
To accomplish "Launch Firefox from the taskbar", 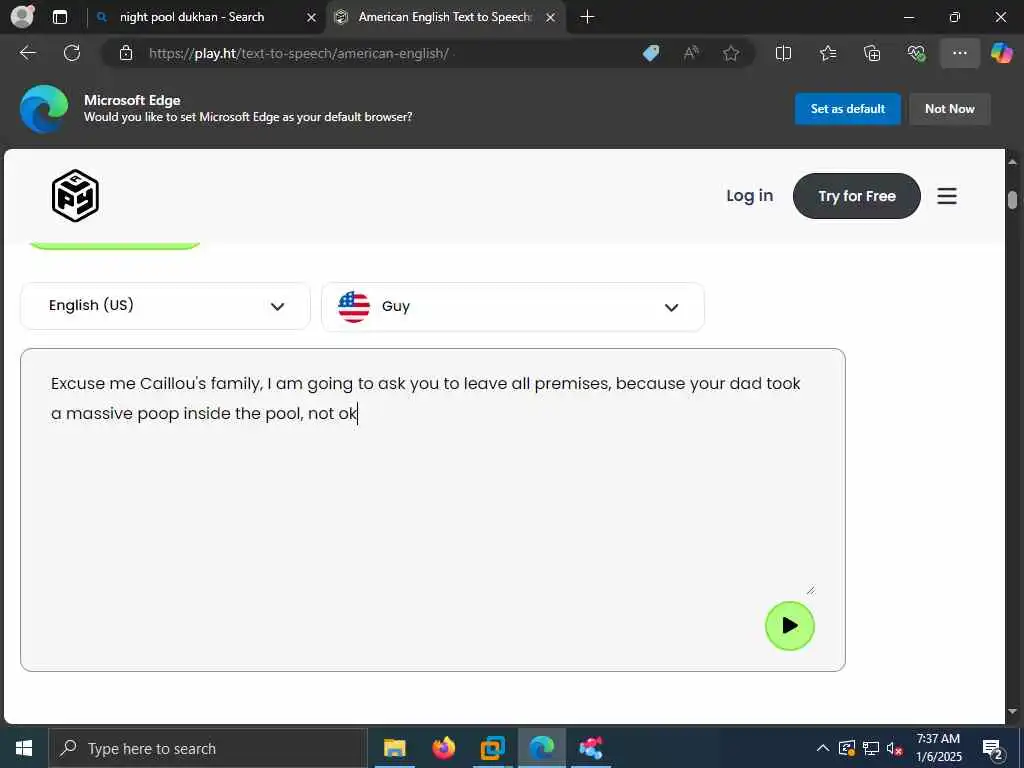I will (x=443, y=748).
